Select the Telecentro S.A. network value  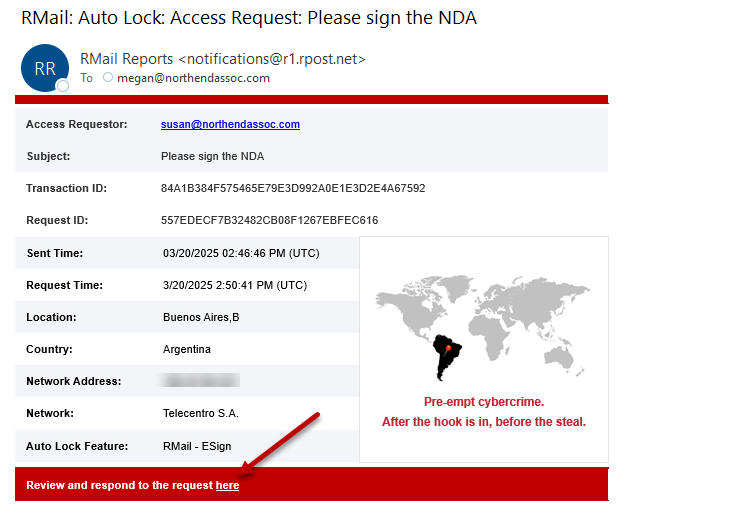(201, 413)
